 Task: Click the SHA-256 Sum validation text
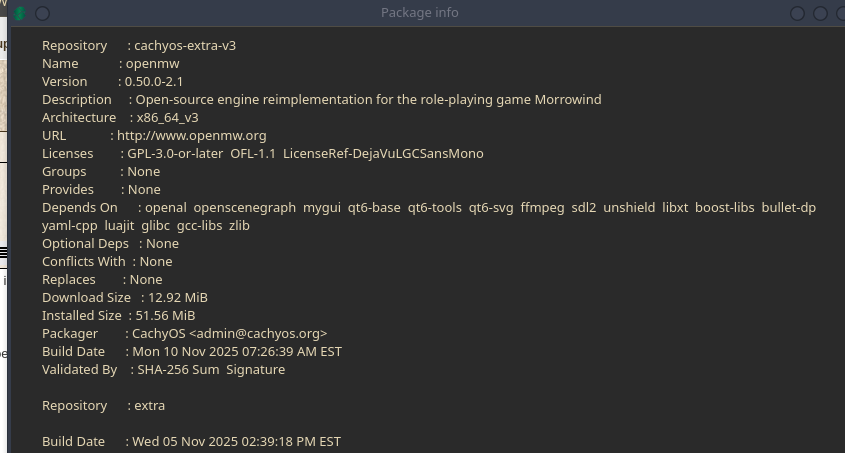(178, 370)
